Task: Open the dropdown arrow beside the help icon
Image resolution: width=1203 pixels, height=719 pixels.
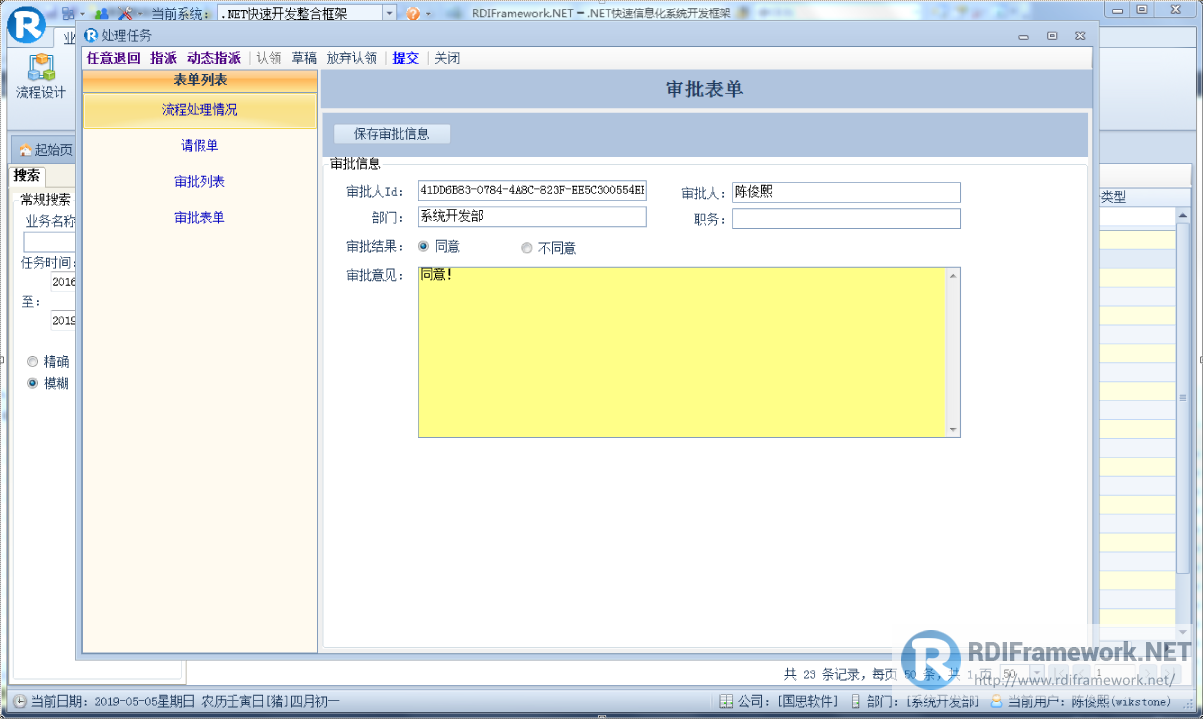Action: [x=428, y=13]
